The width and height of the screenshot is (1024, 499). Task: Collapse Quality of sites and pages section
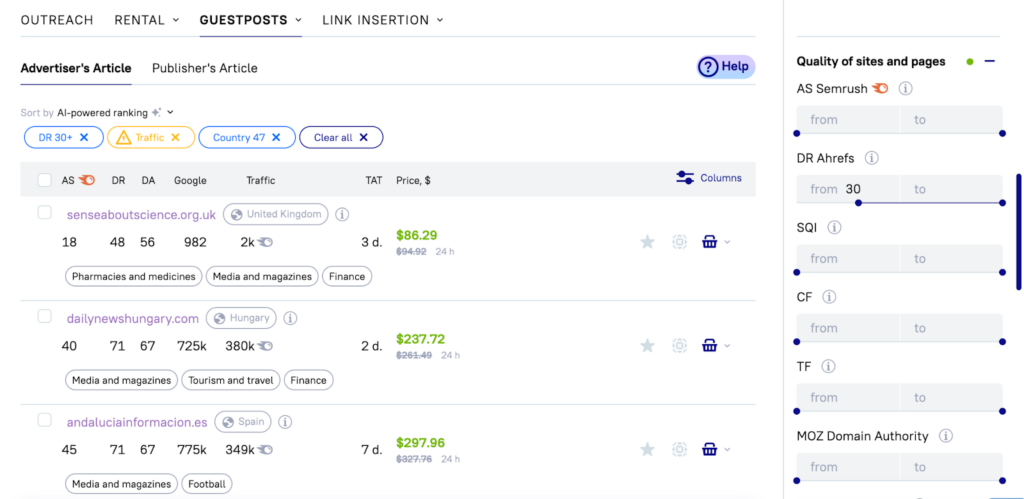(x=990, y=62)
